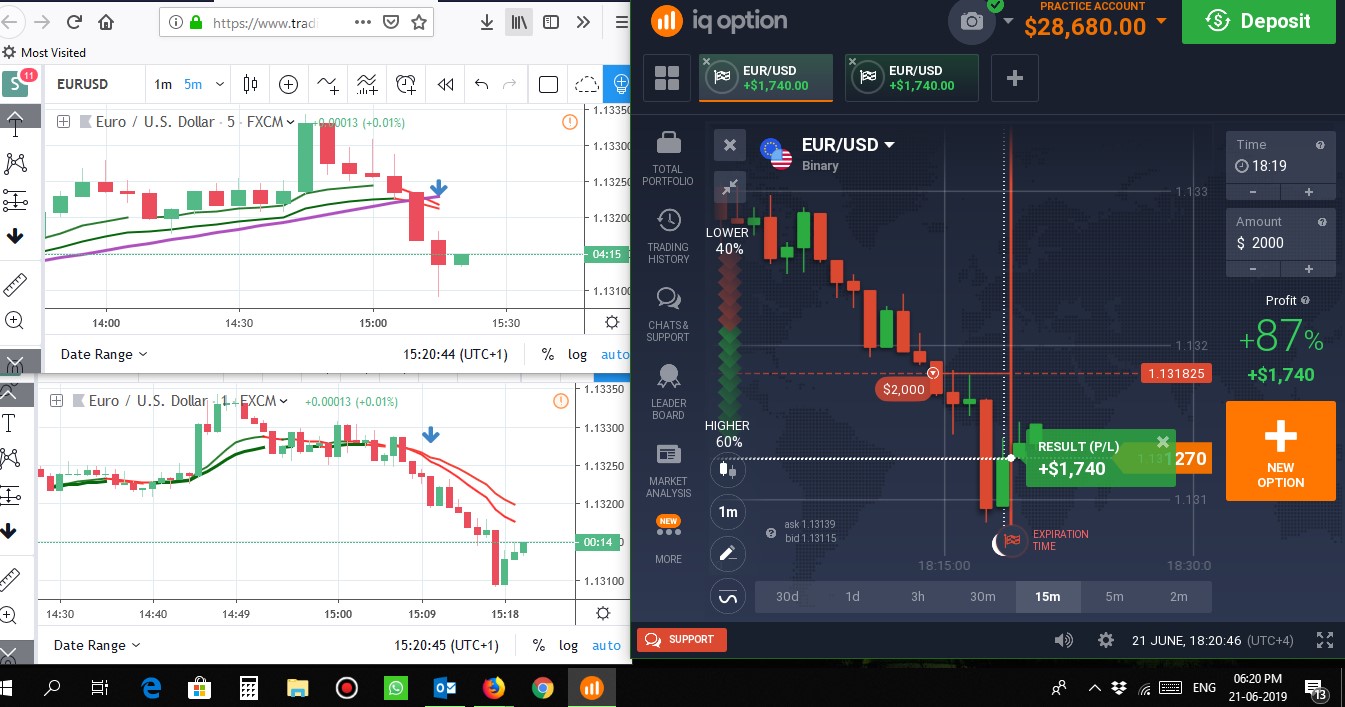Expand practice account balance dropdown
This screenshot has height=707, width=1345.
coord(1160,20)
